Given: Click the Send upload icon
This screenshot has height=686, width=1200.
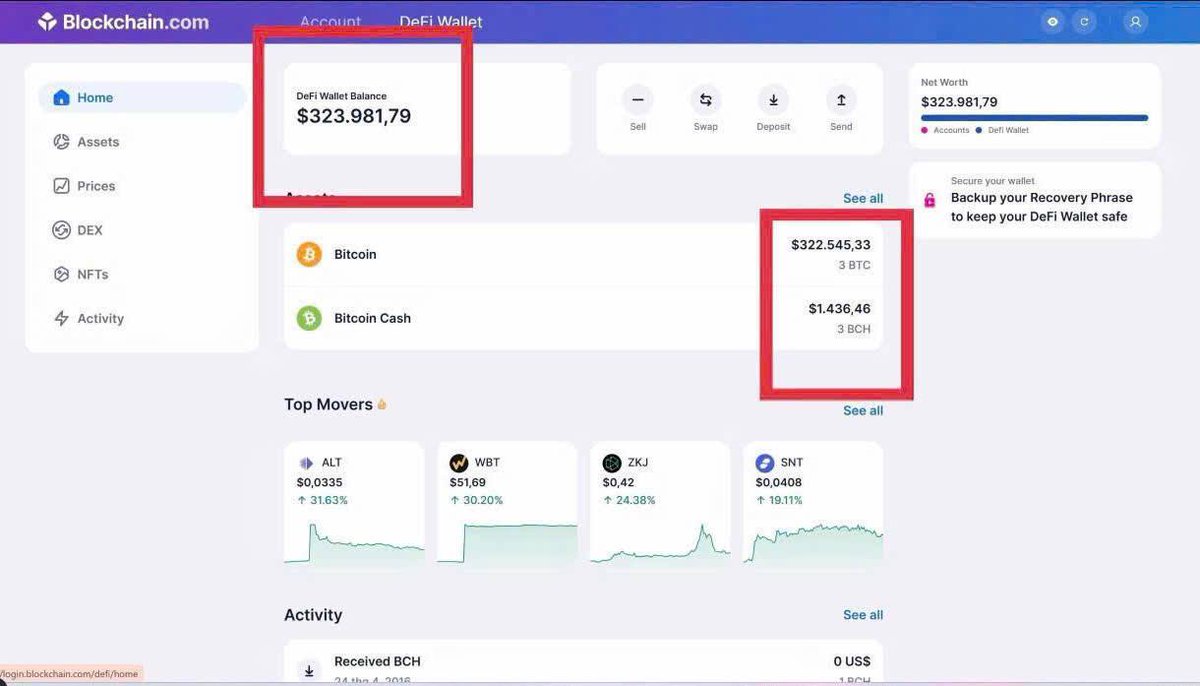Looking at the screenshot, I should (x=841, y=99).
